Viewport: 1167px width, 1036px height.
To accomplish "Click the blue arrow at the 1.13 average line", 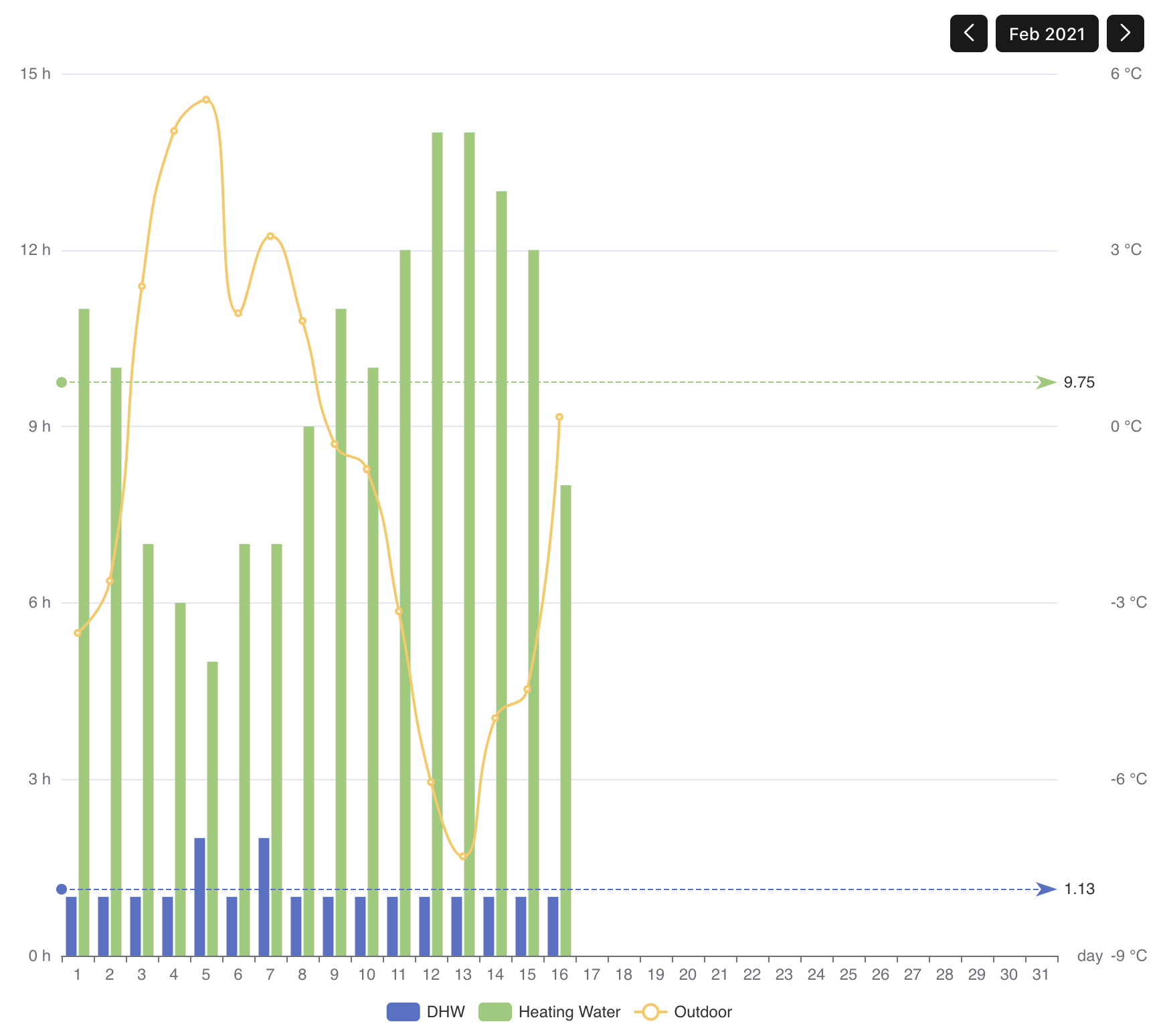I will click(1047, 888).
